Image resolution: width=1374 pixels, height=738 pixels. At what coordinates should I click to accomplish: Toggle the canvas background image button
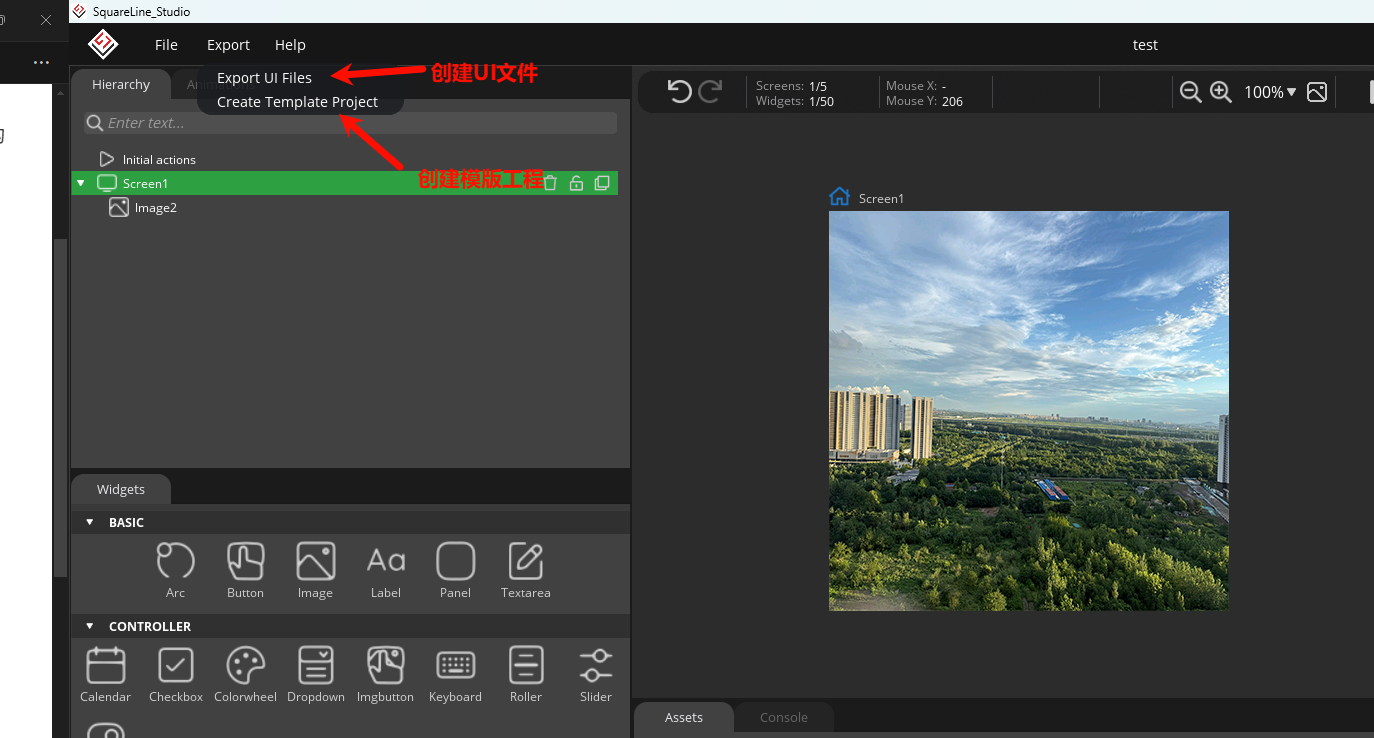click(1317, 92)
